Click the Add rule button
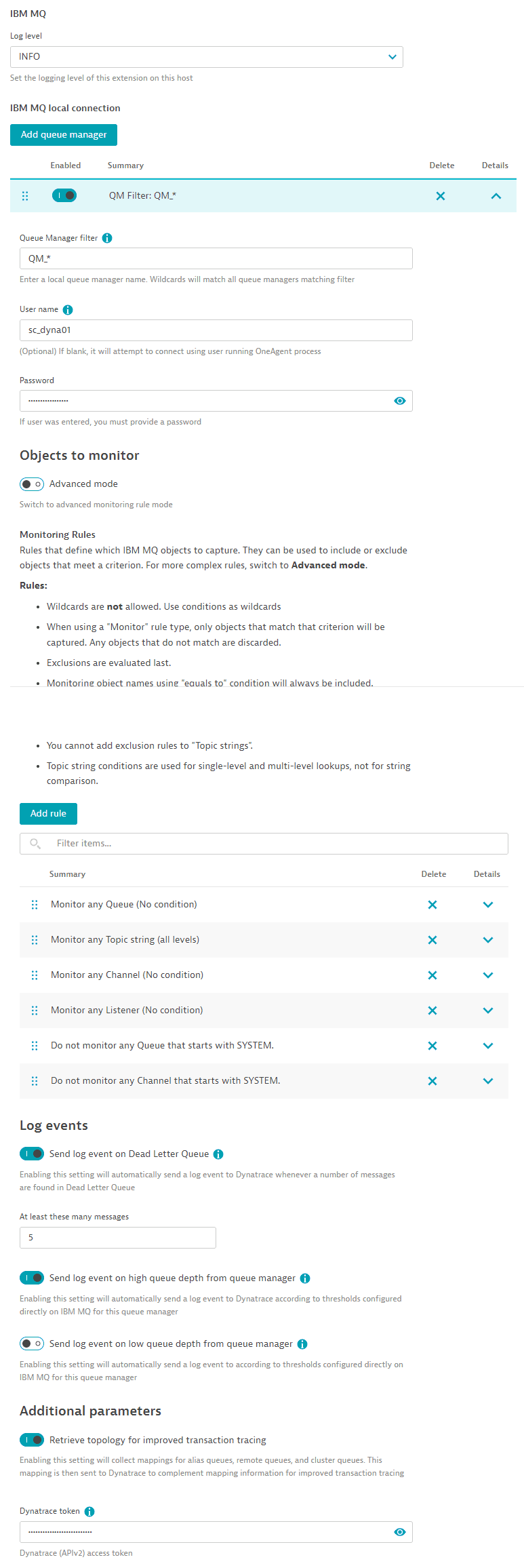This screenshot has height=1568, width=524. point(48,814)
